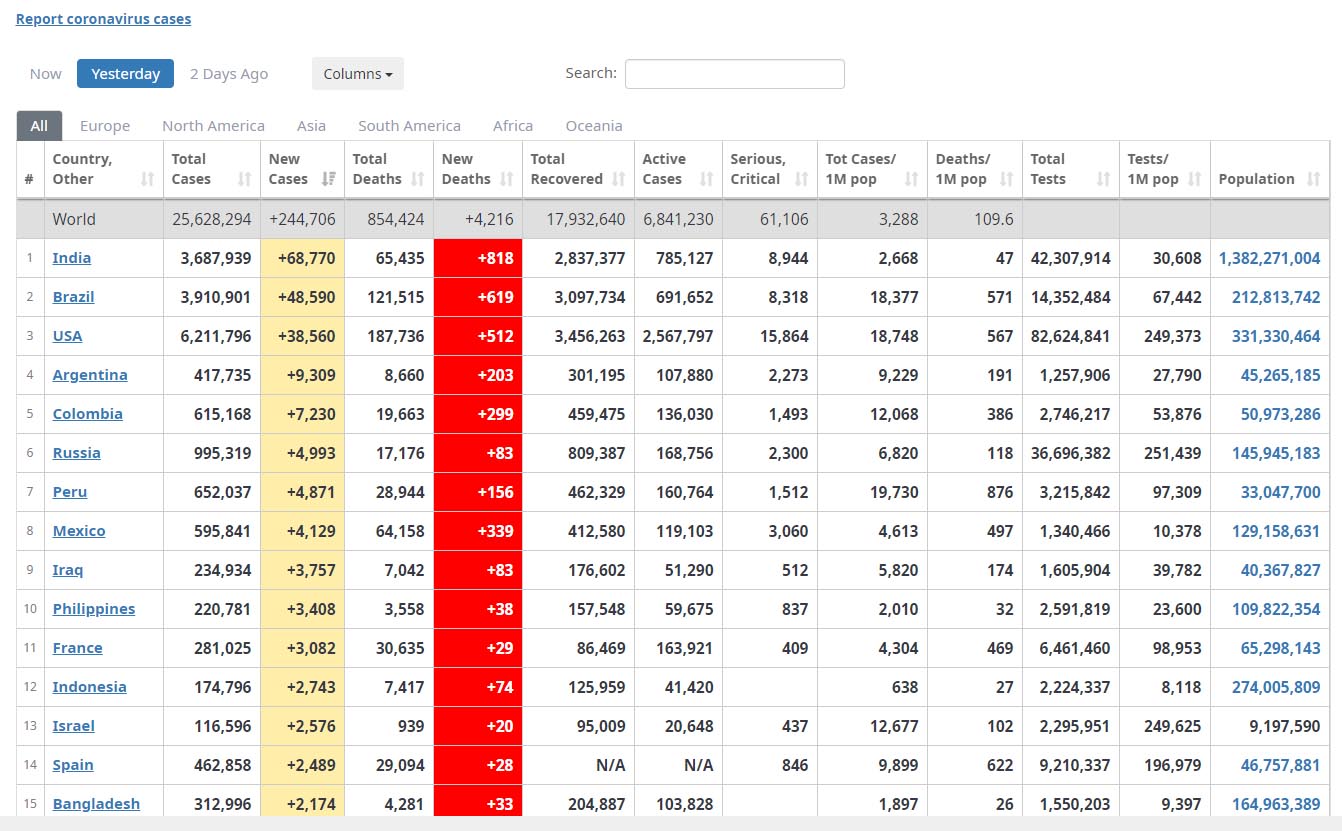
Task: Click Colombia new deaths cell +299
Action: [x=478, y=414]
